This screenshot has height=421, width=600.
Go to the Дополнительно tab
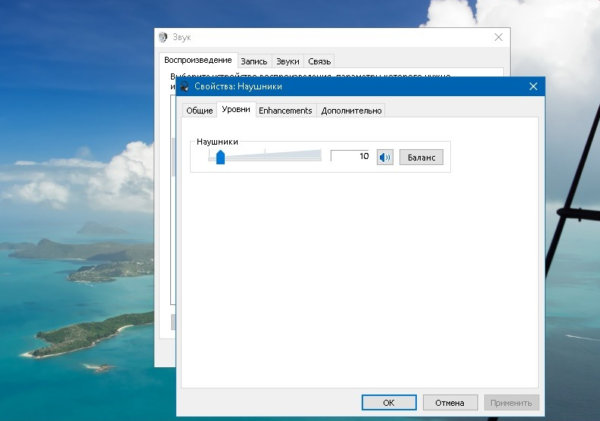[x=351, y=110]
